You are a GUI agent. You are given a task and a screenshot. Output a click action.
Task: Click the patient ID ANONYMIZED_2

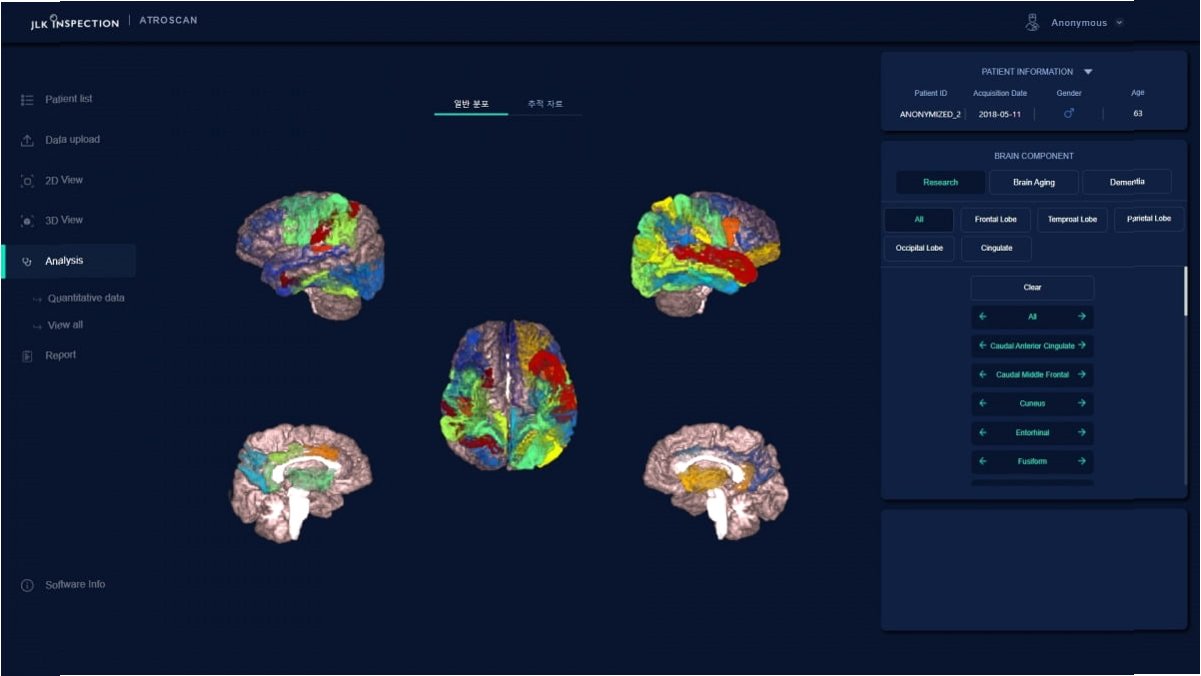point(930,114)
